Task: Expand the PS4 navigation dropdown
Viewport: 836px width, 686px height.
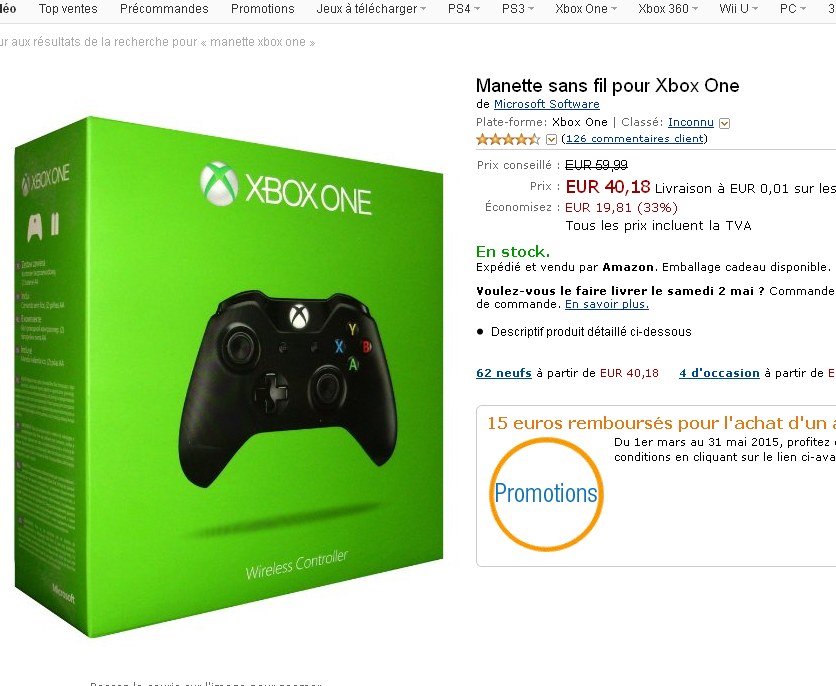Action: click(464, 9)
